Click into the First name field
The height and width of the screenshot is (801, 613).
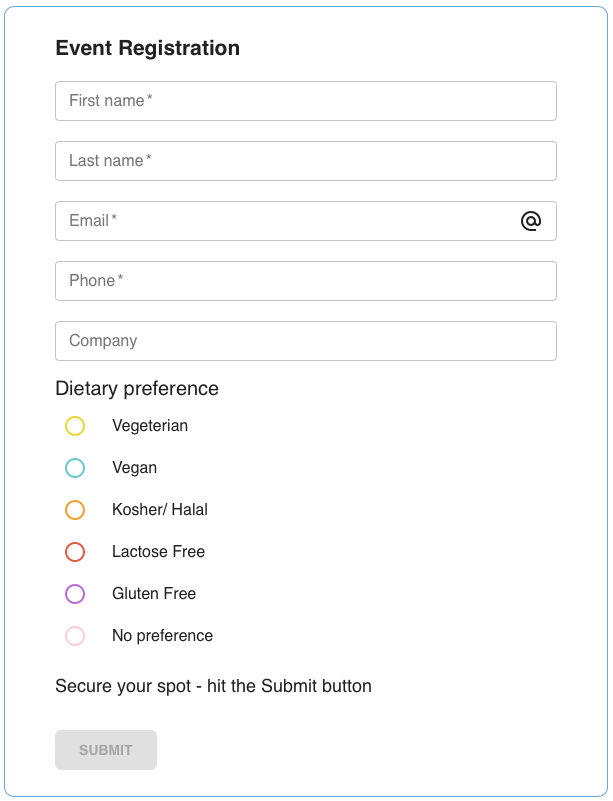pos(305,101)
